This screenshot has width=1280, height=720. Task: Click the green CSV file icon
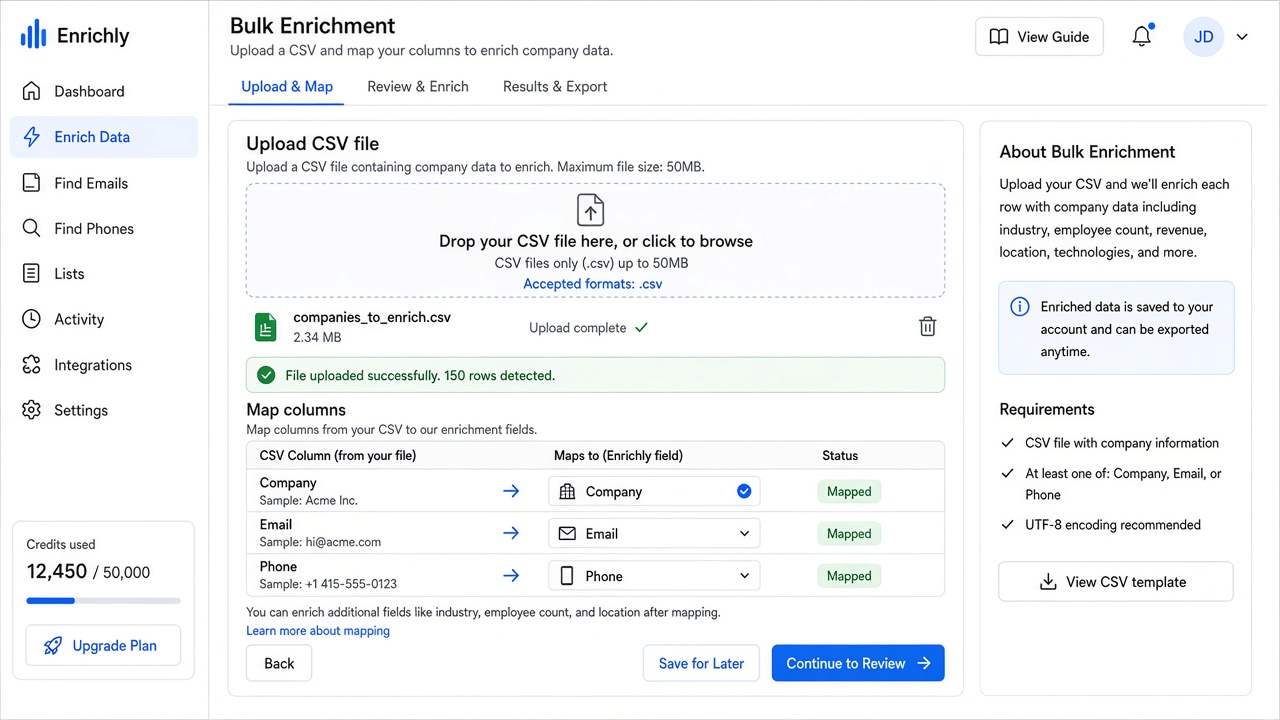[x=265, y=327]
